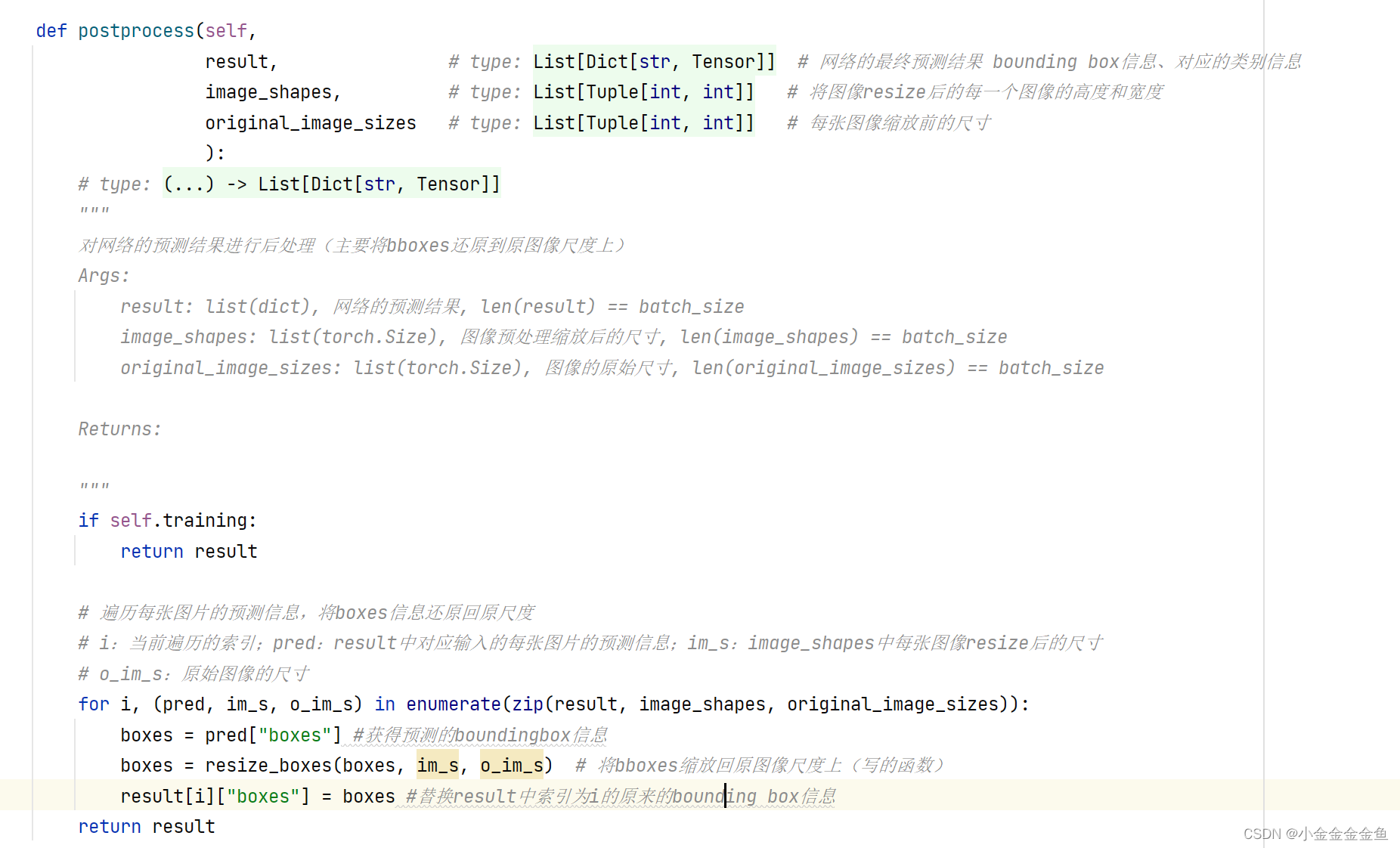Click highlighted im_s argument in resize_boxes
This screenshot has width=1400, height=848.
[438, 766]
